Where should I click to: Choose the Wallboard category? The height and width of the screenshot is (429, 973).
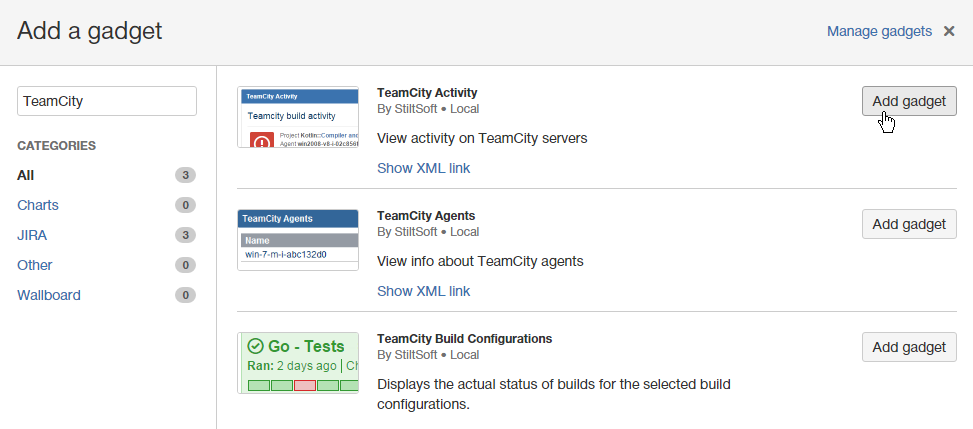49,295
